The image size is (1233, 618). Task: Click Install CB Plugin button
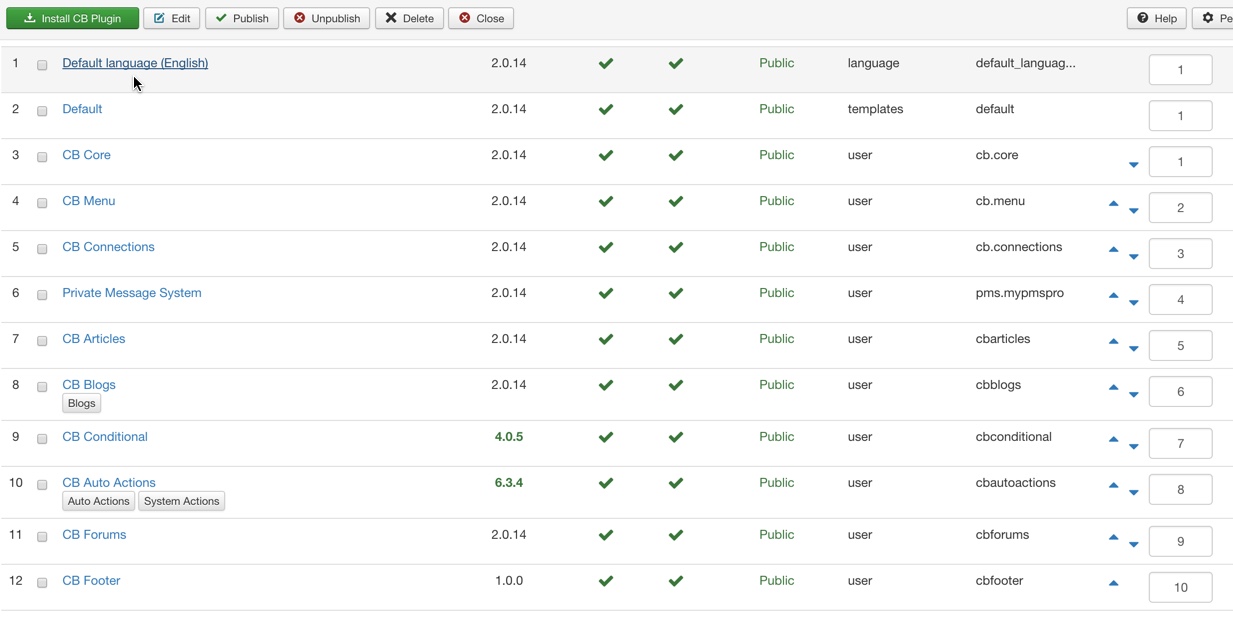(x=72, y=18)
